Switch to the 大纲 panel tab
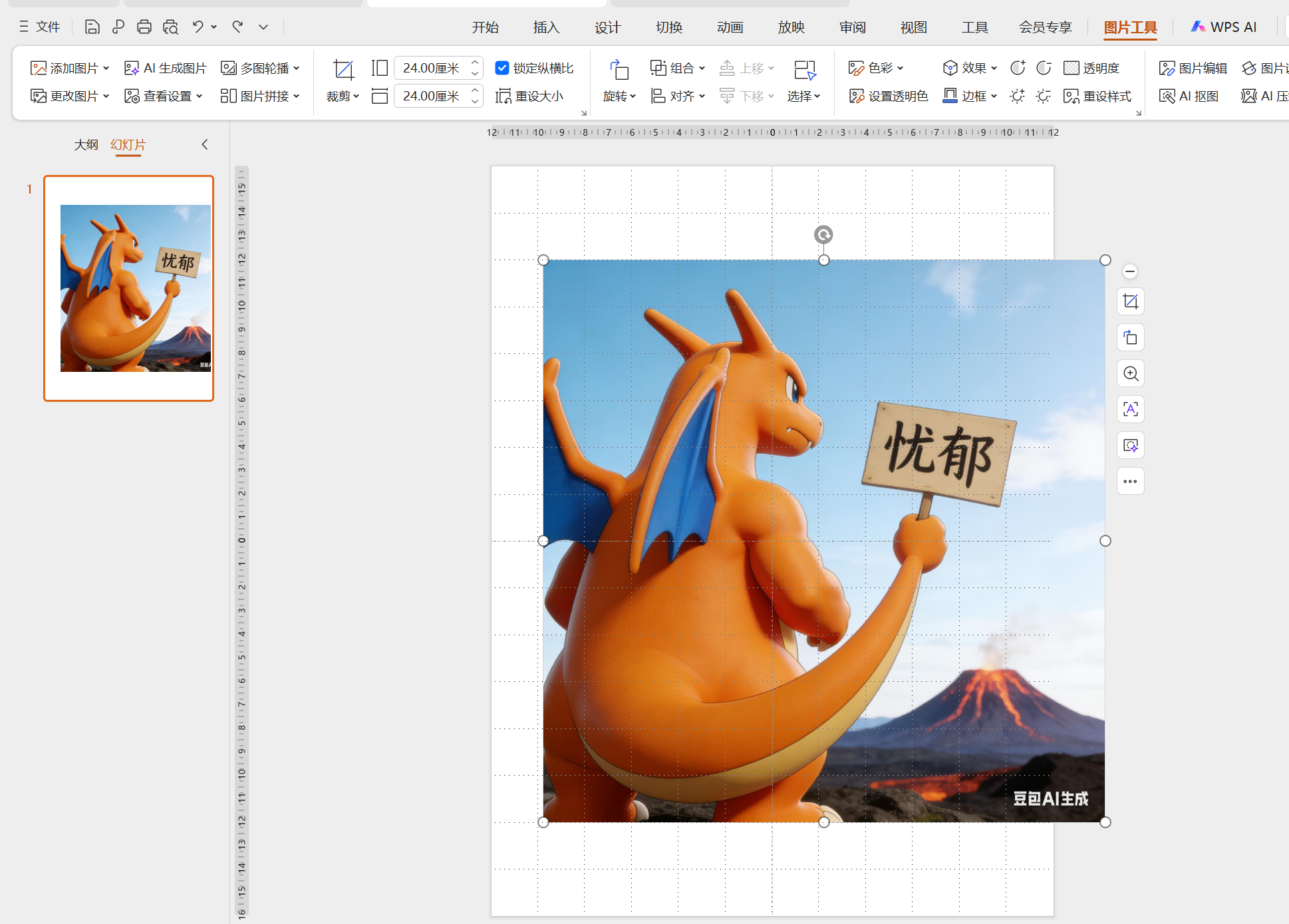Image resolution: width=1289 pixels, height=924 pixels. click(86, 144)
